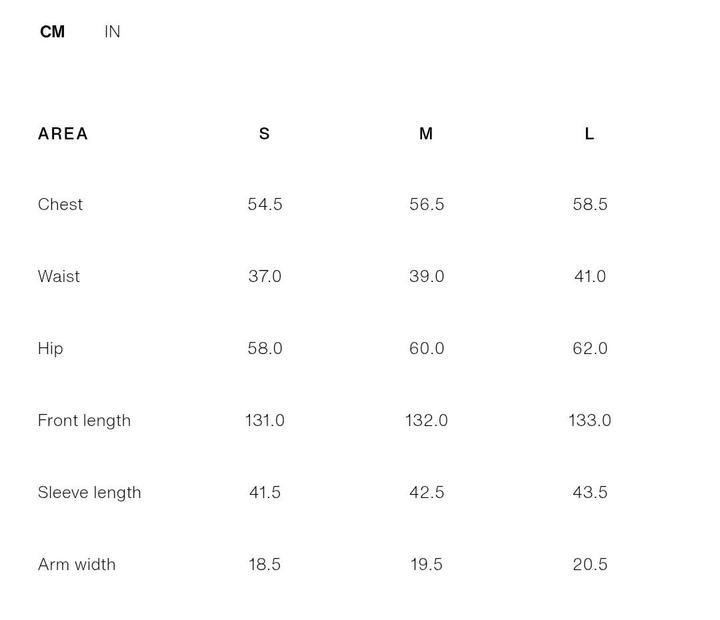Click the Front length row label
Viewport: 720px width, 620px height.
[x=84, y=420]
